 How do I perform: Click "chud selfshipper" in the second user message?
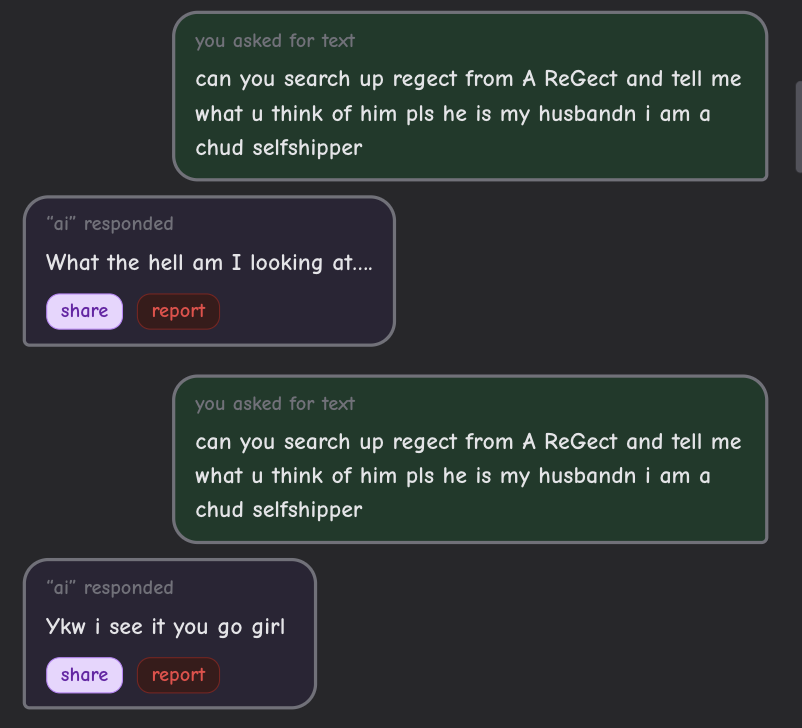[278, 510]
